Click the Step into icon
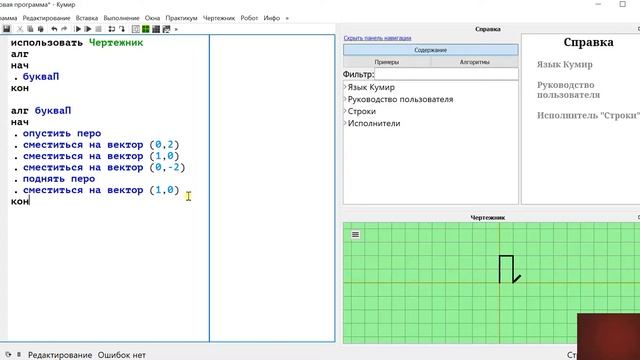 [x=122, y=29]
